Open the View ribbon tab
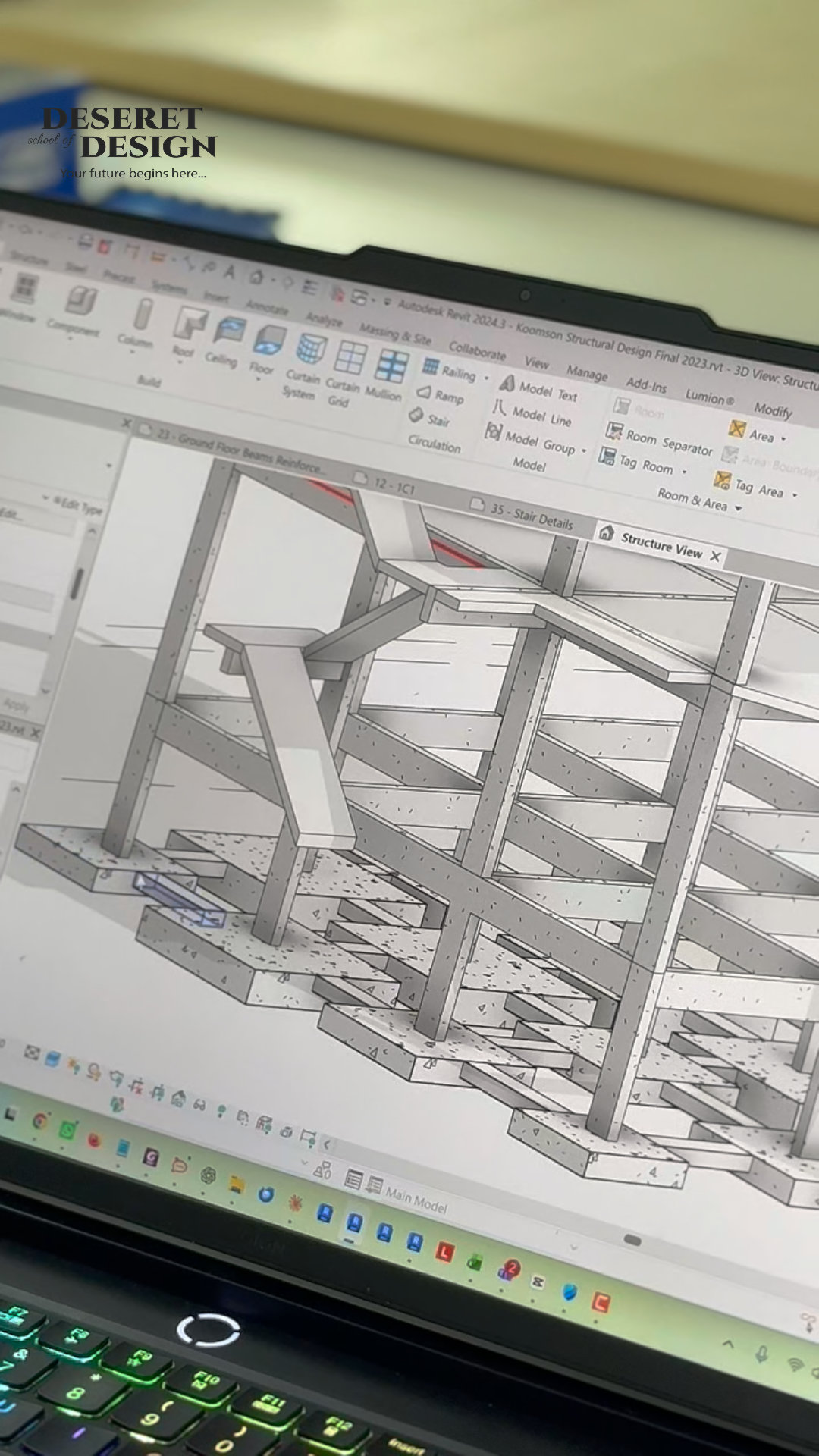Screen dimensions: 819x1456 536,362
